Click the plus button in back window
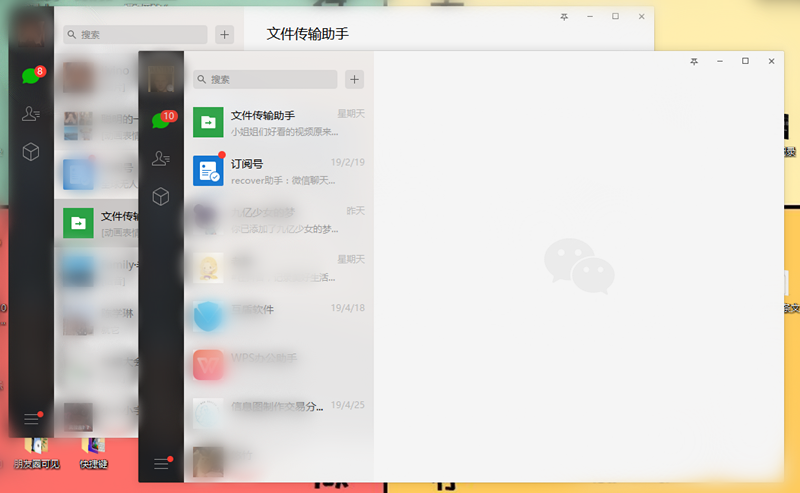 [224, 34]
